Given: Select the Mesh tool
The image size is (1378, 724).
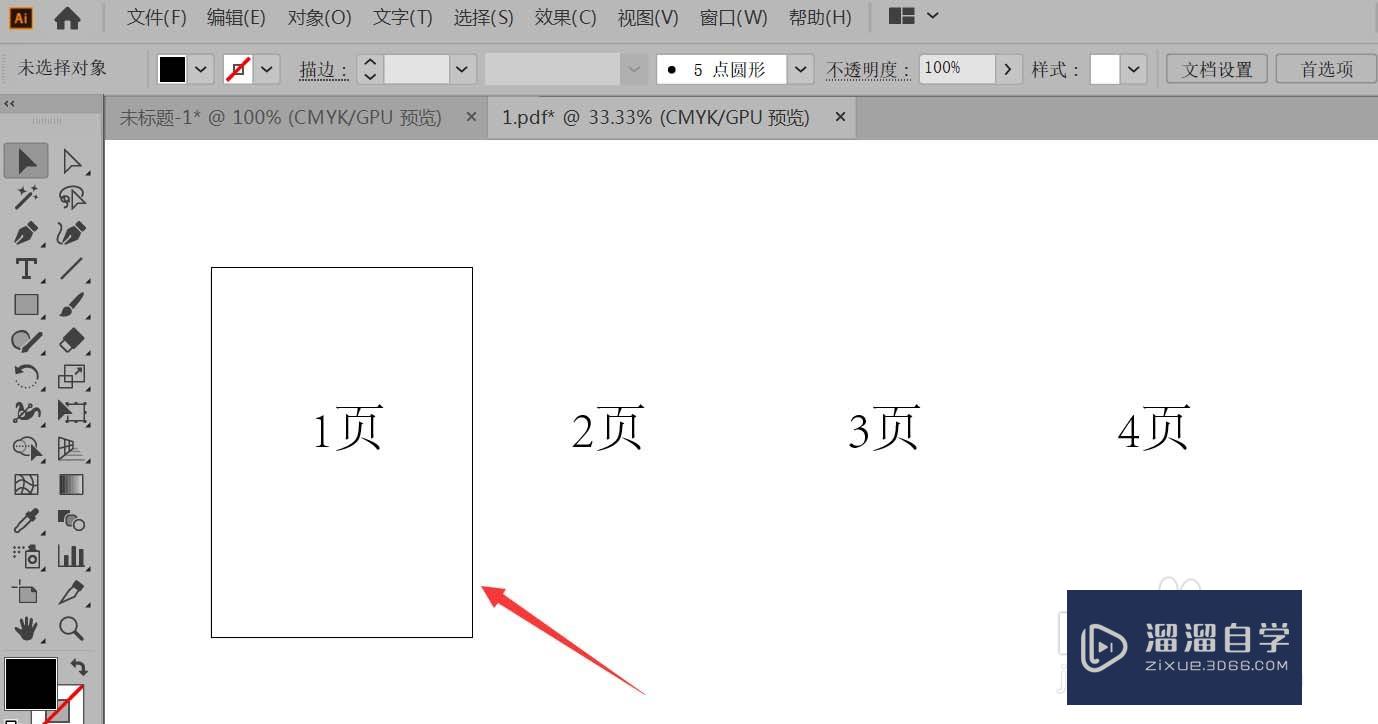Looking at the screenshot, I should [x=26, y=484].
